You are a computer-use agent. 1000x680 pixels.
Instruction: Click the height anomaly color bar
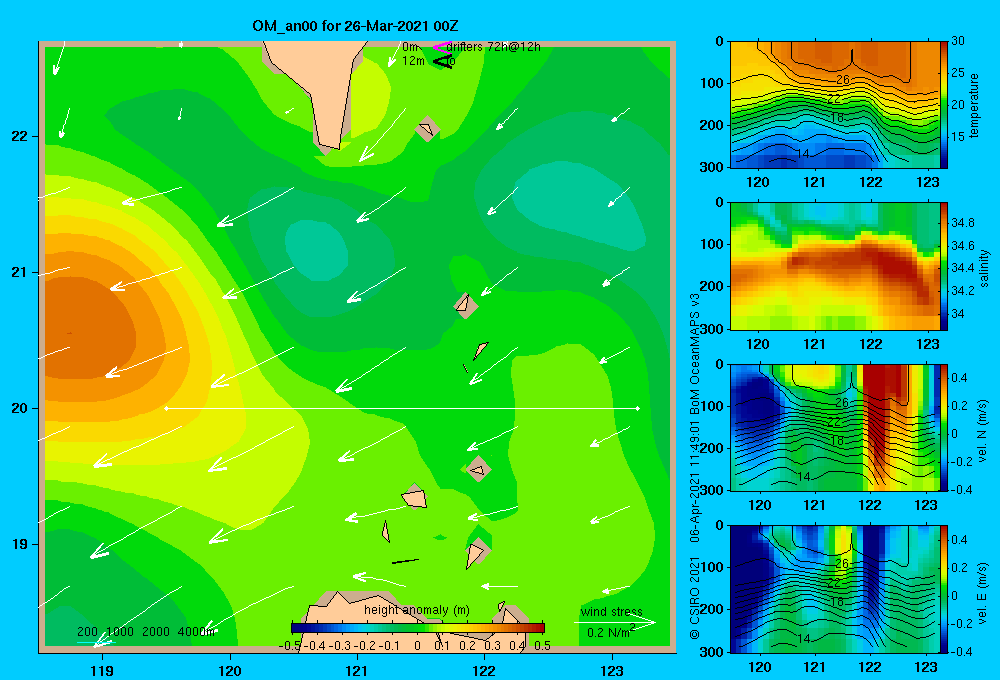point(418,628)
